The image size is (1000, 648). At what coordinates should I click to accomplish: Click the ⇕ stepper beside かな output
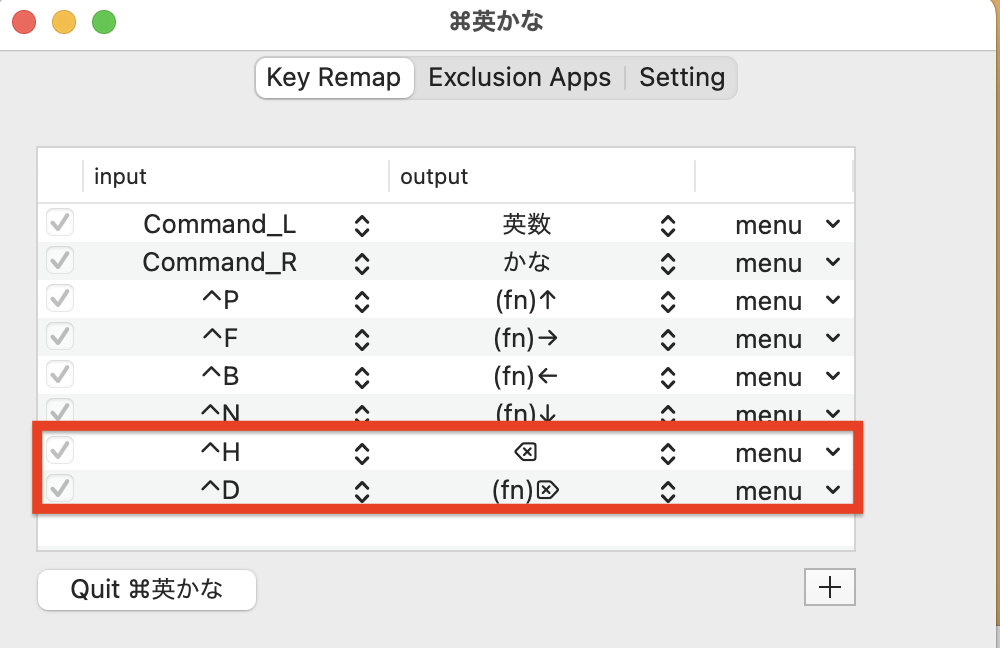(668, 262)
